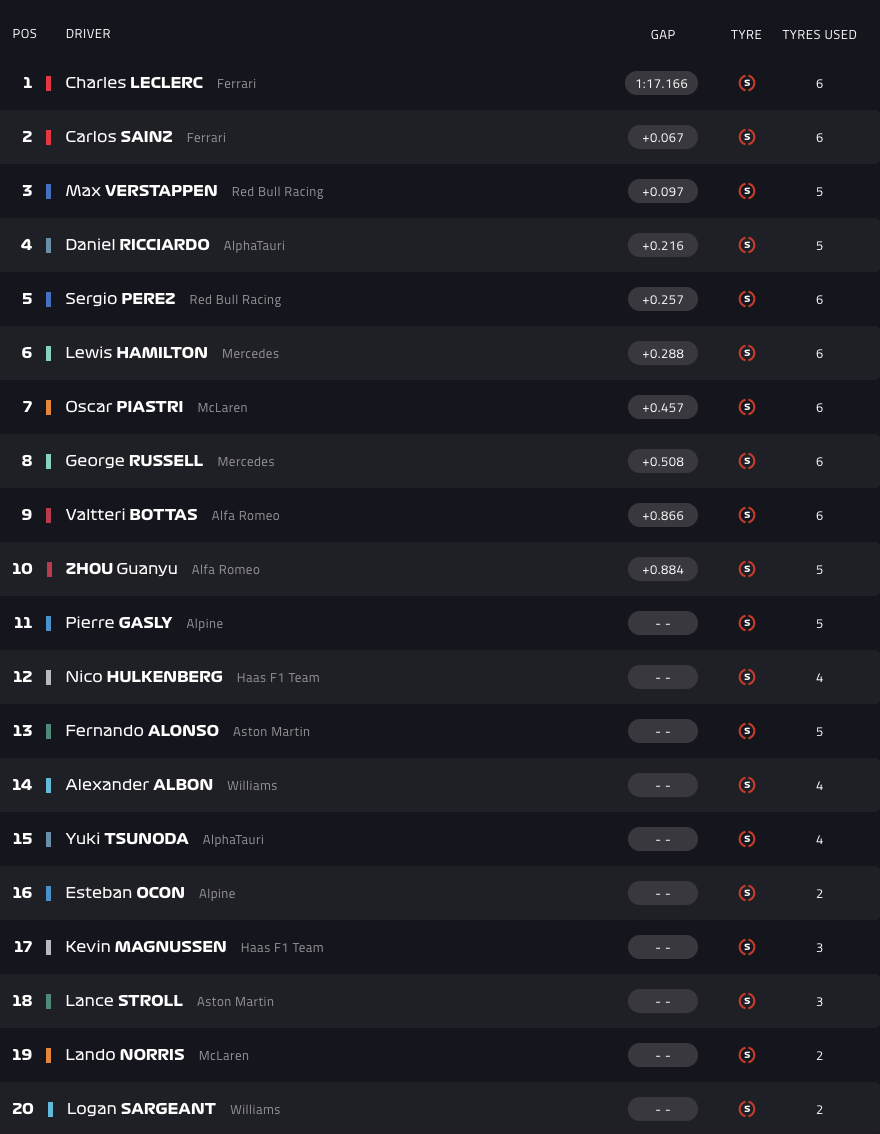Click the tyre icon in Bottas row
Viewport: 880px width, 1134px height.
point(746,515)
